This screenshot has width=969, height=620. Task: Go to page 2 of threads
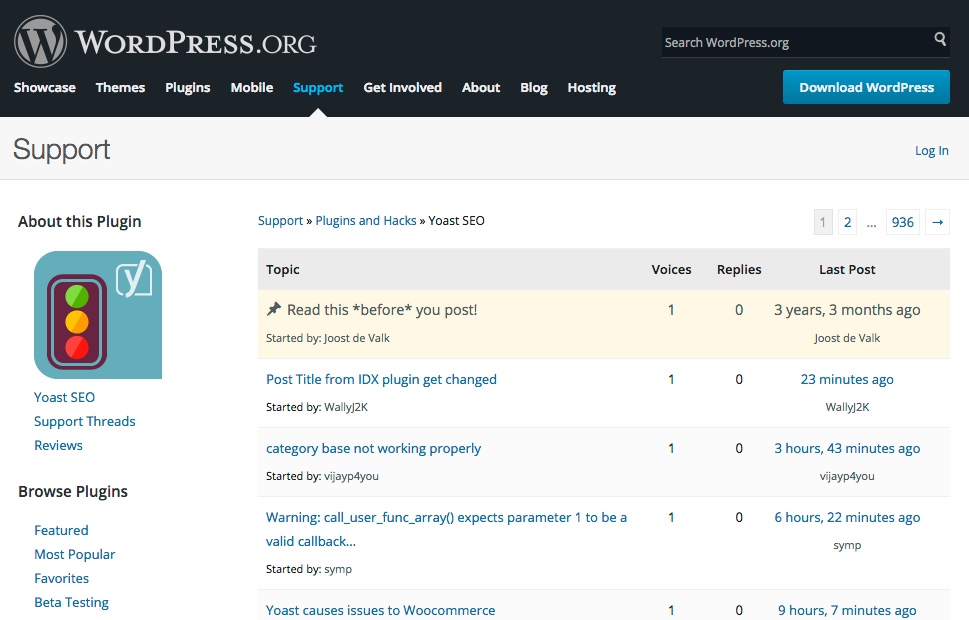[x=847, y=222]
